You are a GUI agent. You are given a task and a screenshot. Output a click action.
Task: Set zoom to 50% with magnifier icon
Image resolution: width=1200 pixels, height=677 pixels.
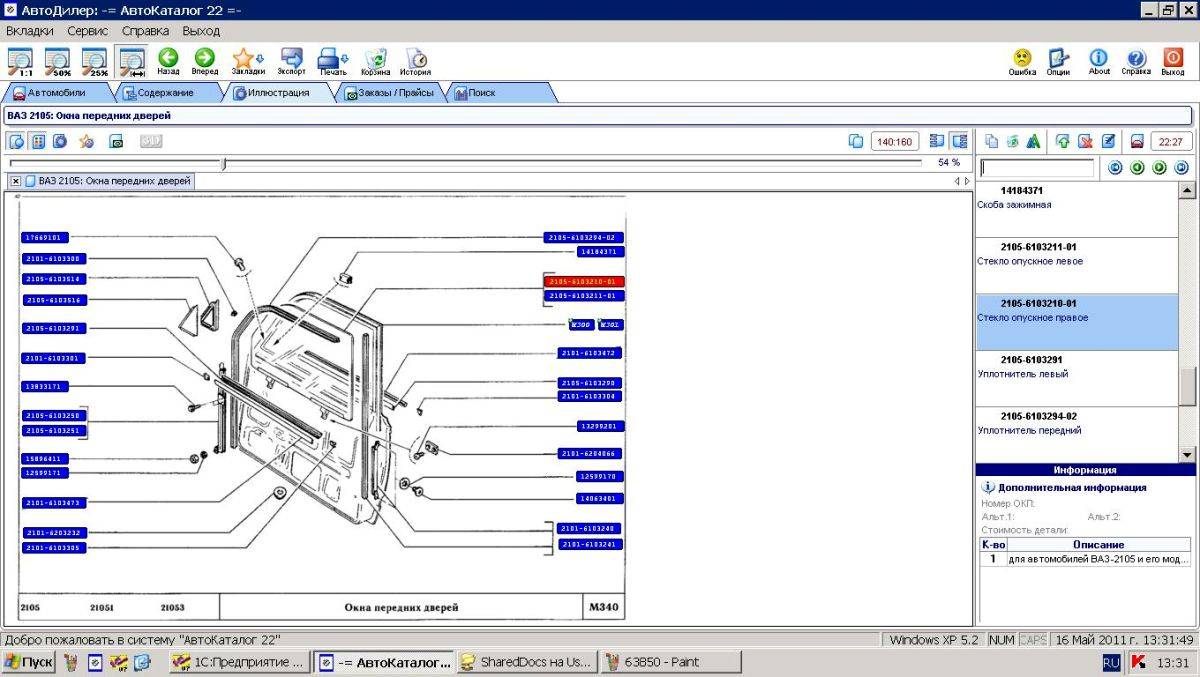coord(57,62)
